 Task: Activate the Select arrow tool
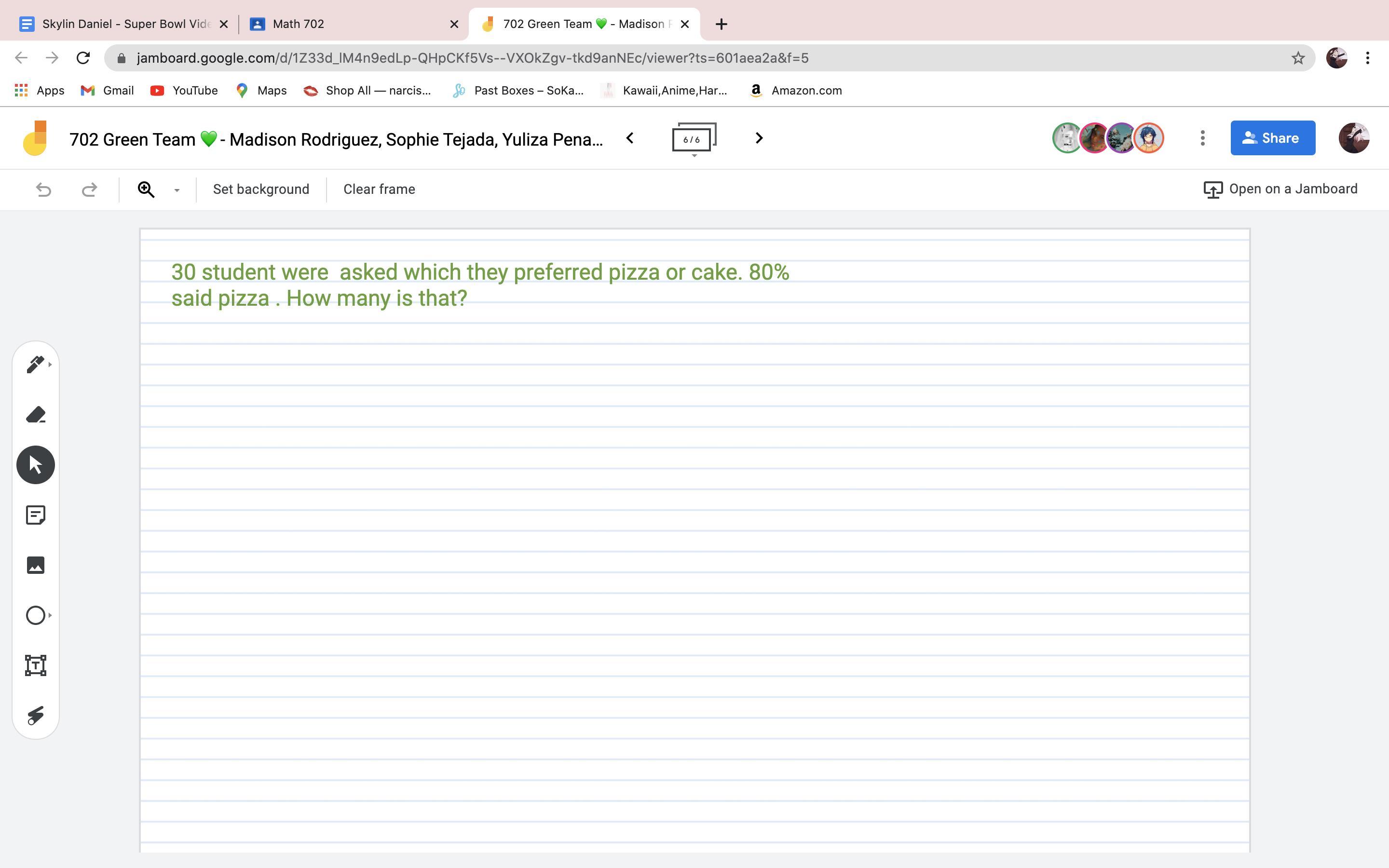point(36,465)
